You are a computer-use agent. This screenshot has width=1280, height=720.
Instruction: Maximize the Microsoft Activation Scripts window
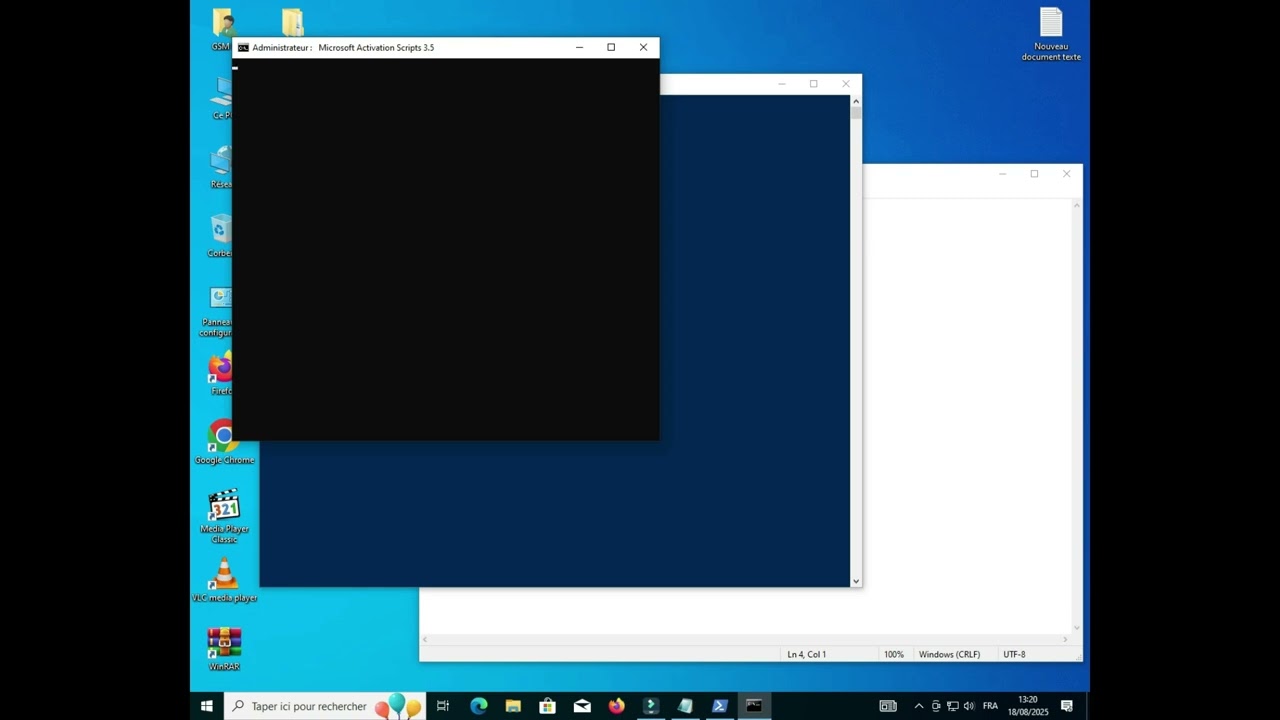coord(611,47)
